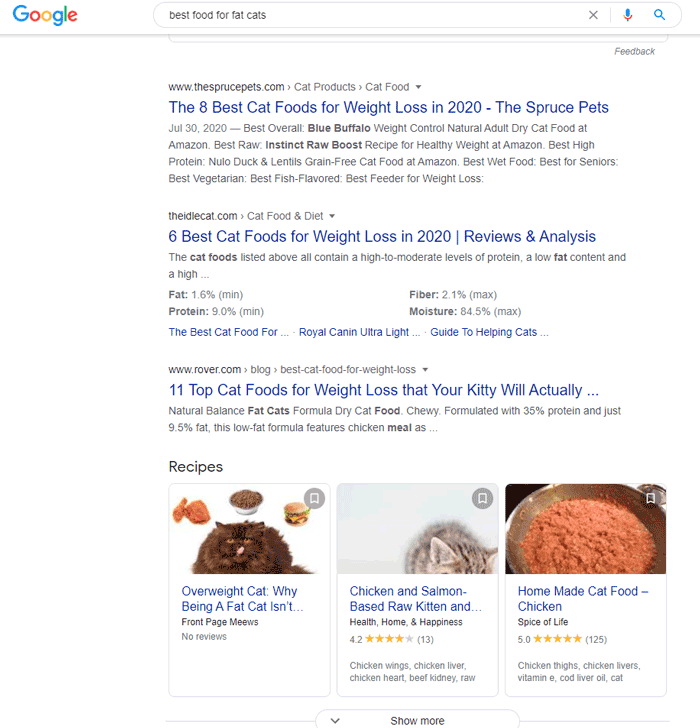Click the Google logo
This screenshot has width=700, height=728.
(x=45, y=15)
